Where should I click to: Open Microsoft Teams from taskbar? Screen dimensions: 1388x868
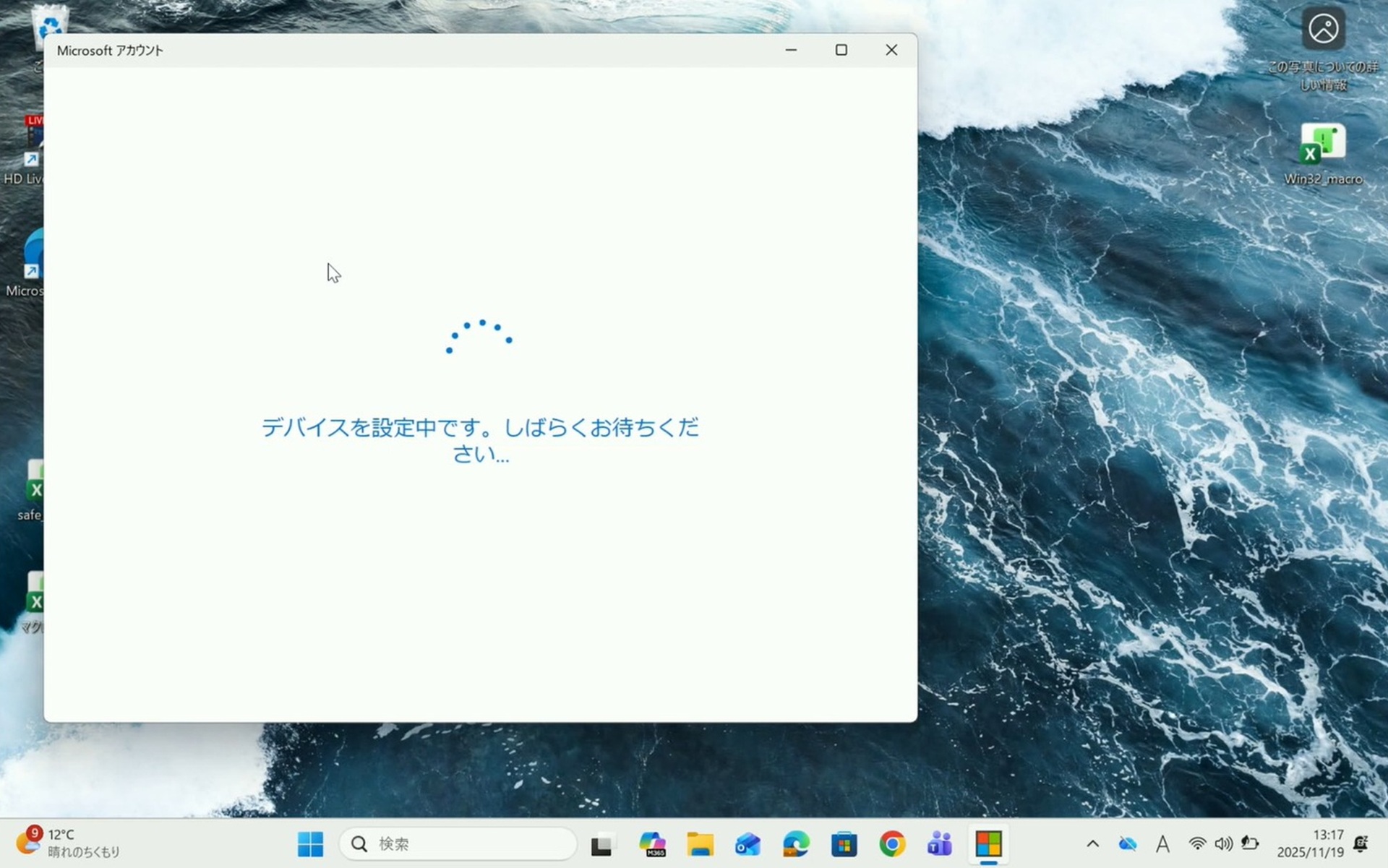[940, 843]
